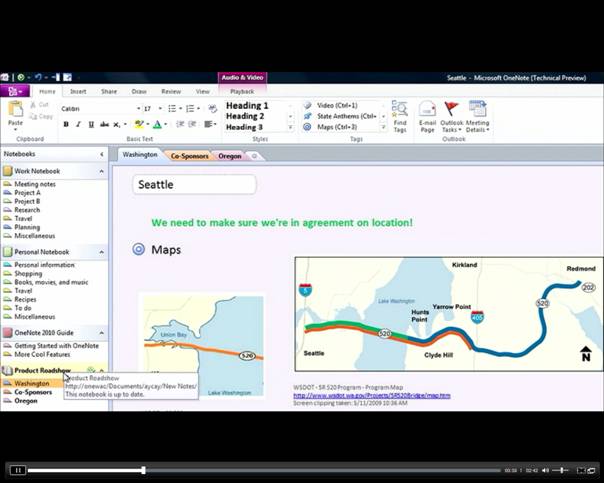Click the bulleted list icon
Viewport: 604px width, 483px height.
coord(172,109)
